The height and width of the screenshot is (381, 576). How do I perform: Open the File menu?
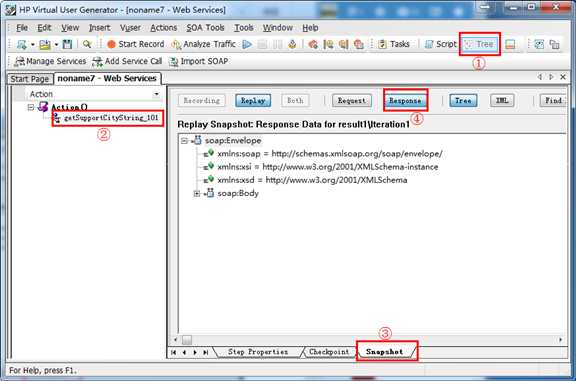(22, 28)
